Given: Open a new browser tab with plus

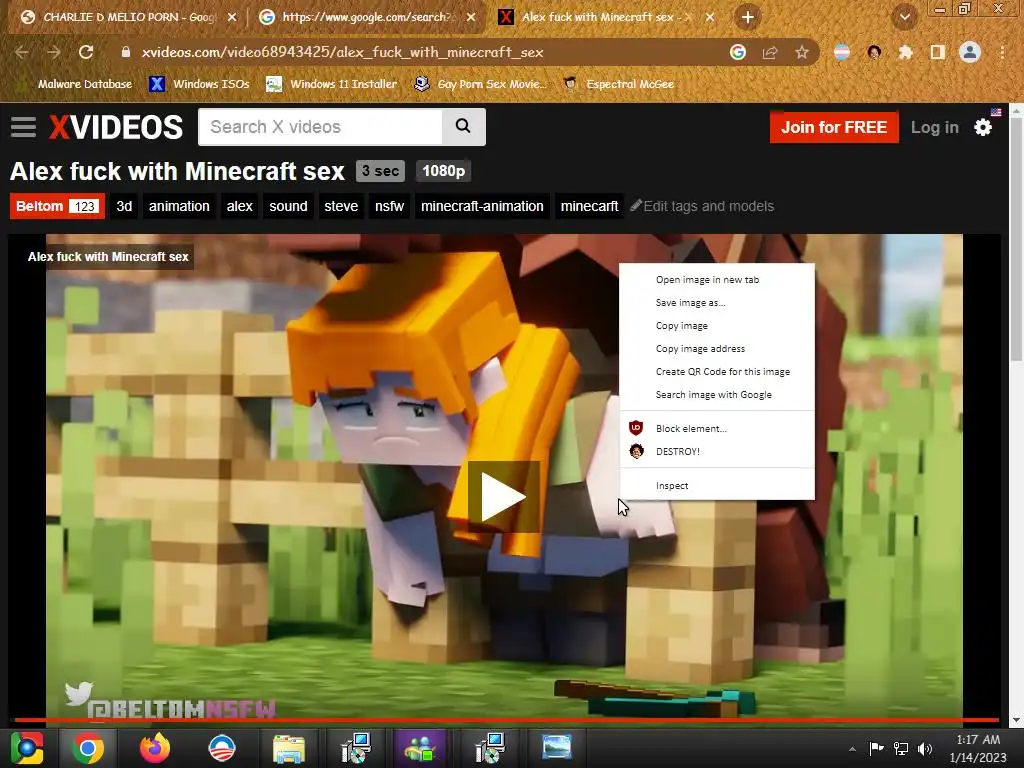Looking at the screenshot, I should tap(748, 17).
